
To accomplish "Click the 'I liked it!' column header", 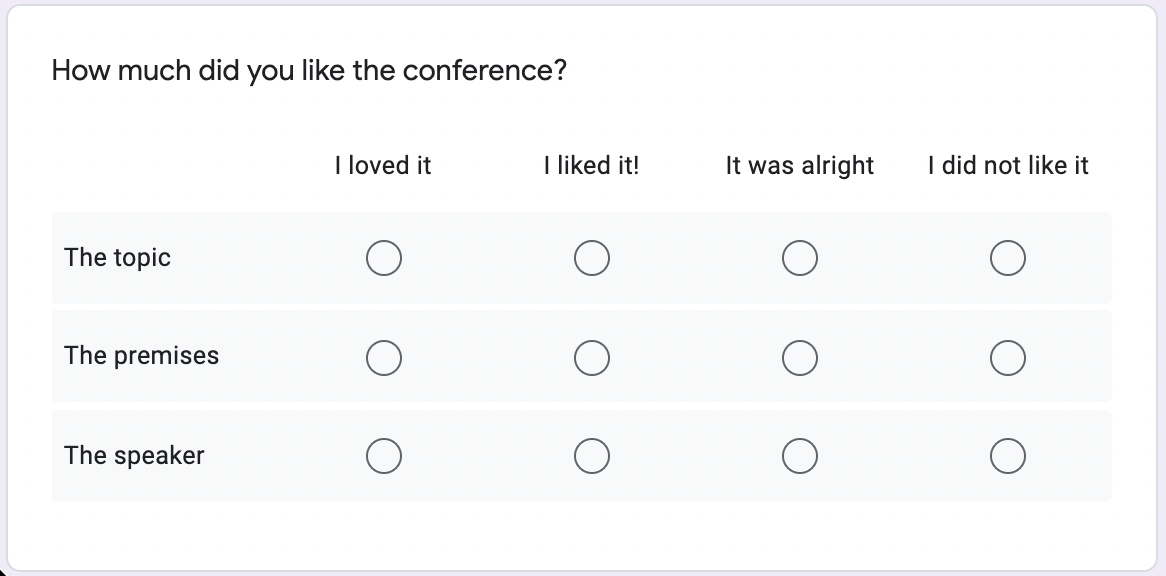I will pos(592,165).
